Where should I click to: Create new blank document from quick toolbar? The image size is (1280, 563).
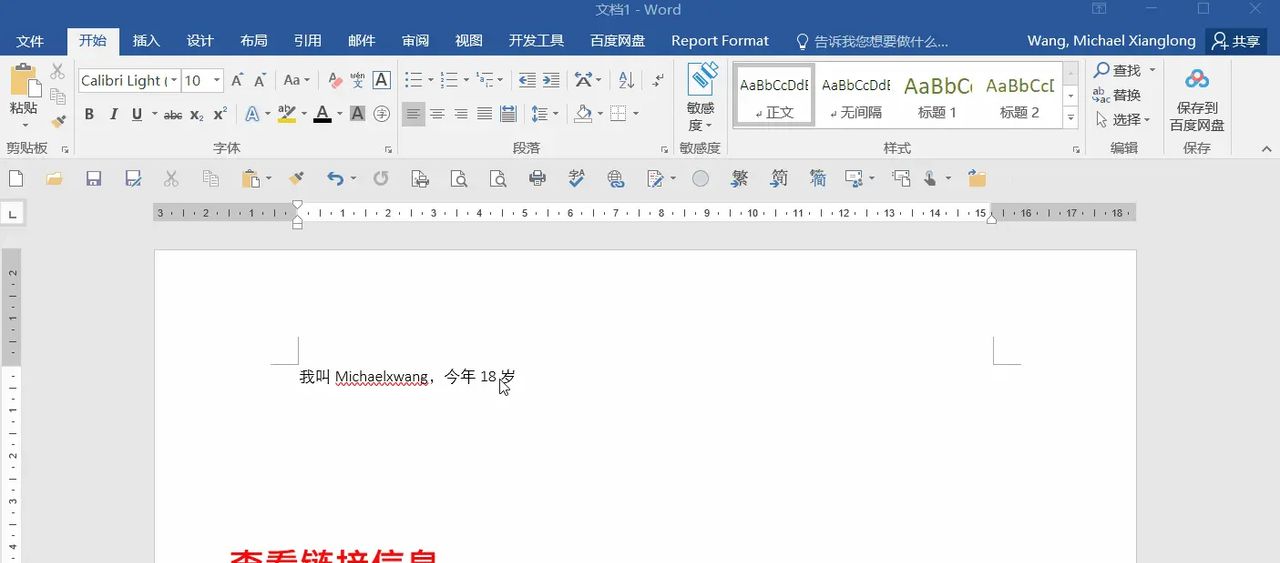pyautogui.click(x=16, y=179)
